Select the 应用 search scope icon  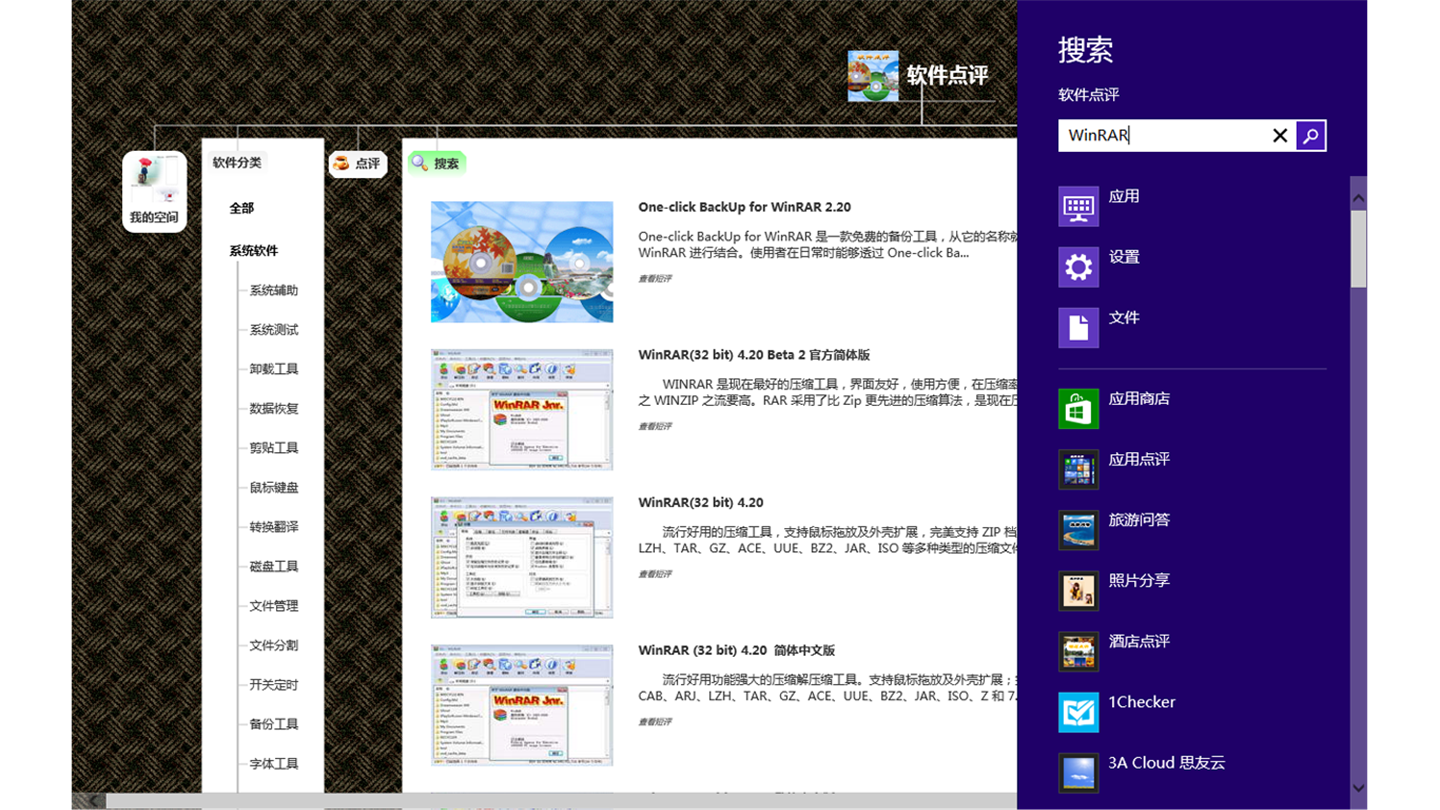click(1078, 206)
